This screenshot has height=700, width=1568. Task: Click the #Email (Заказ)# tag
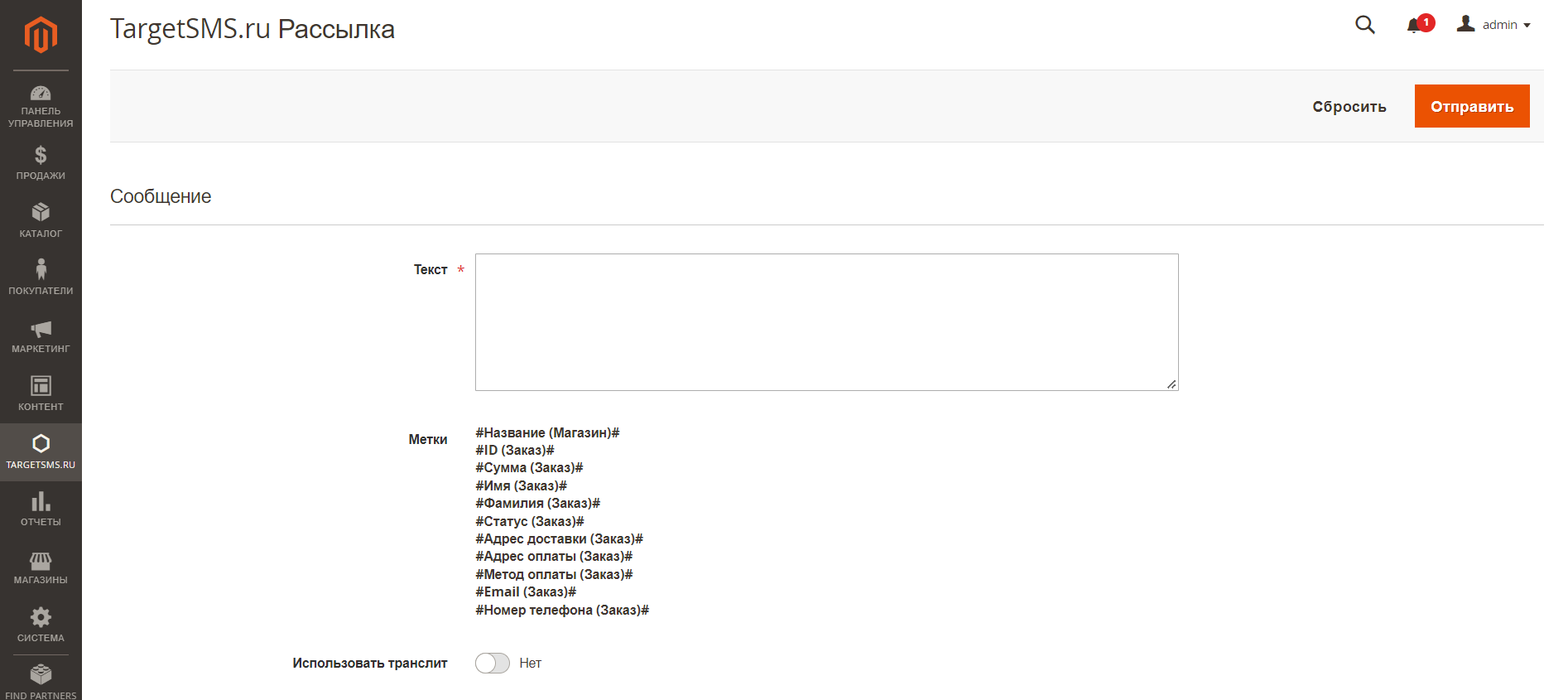(x=526, y=591)
